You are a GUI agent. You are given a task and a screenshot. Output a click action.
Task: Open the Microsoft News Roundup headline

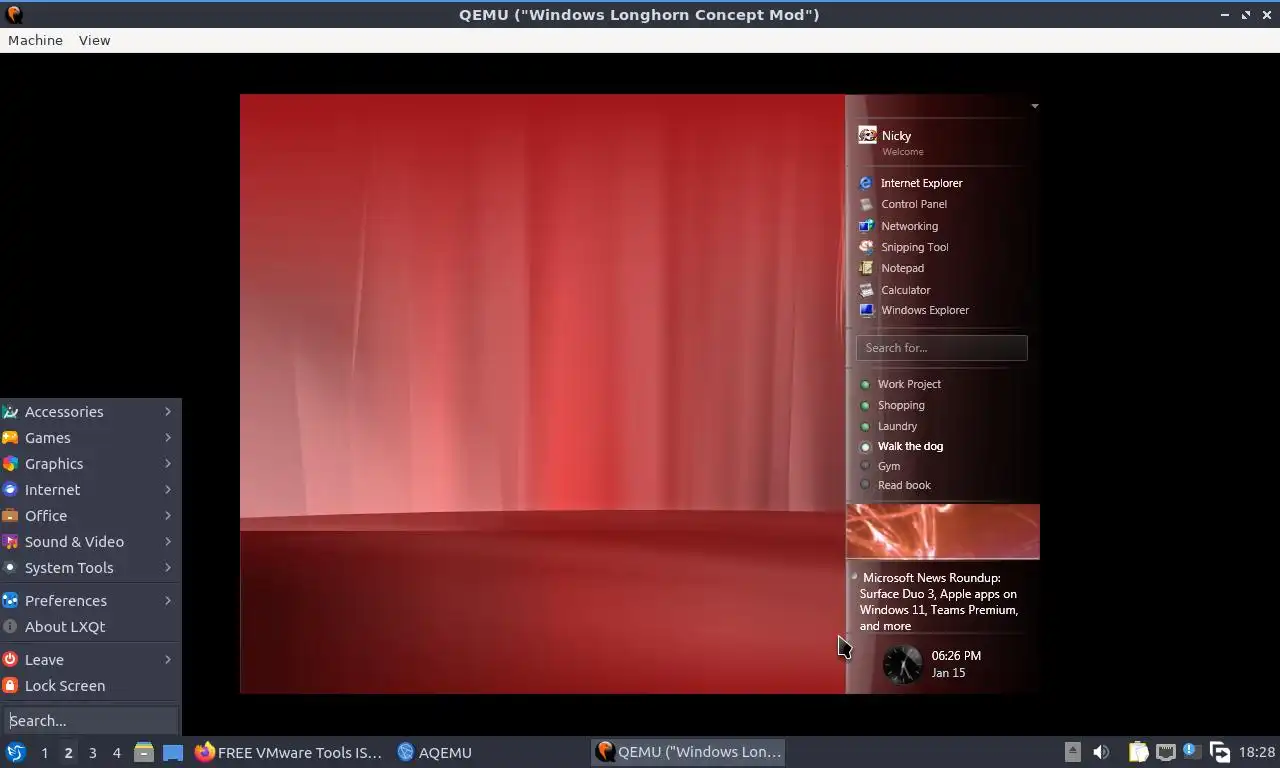point(939,602)
